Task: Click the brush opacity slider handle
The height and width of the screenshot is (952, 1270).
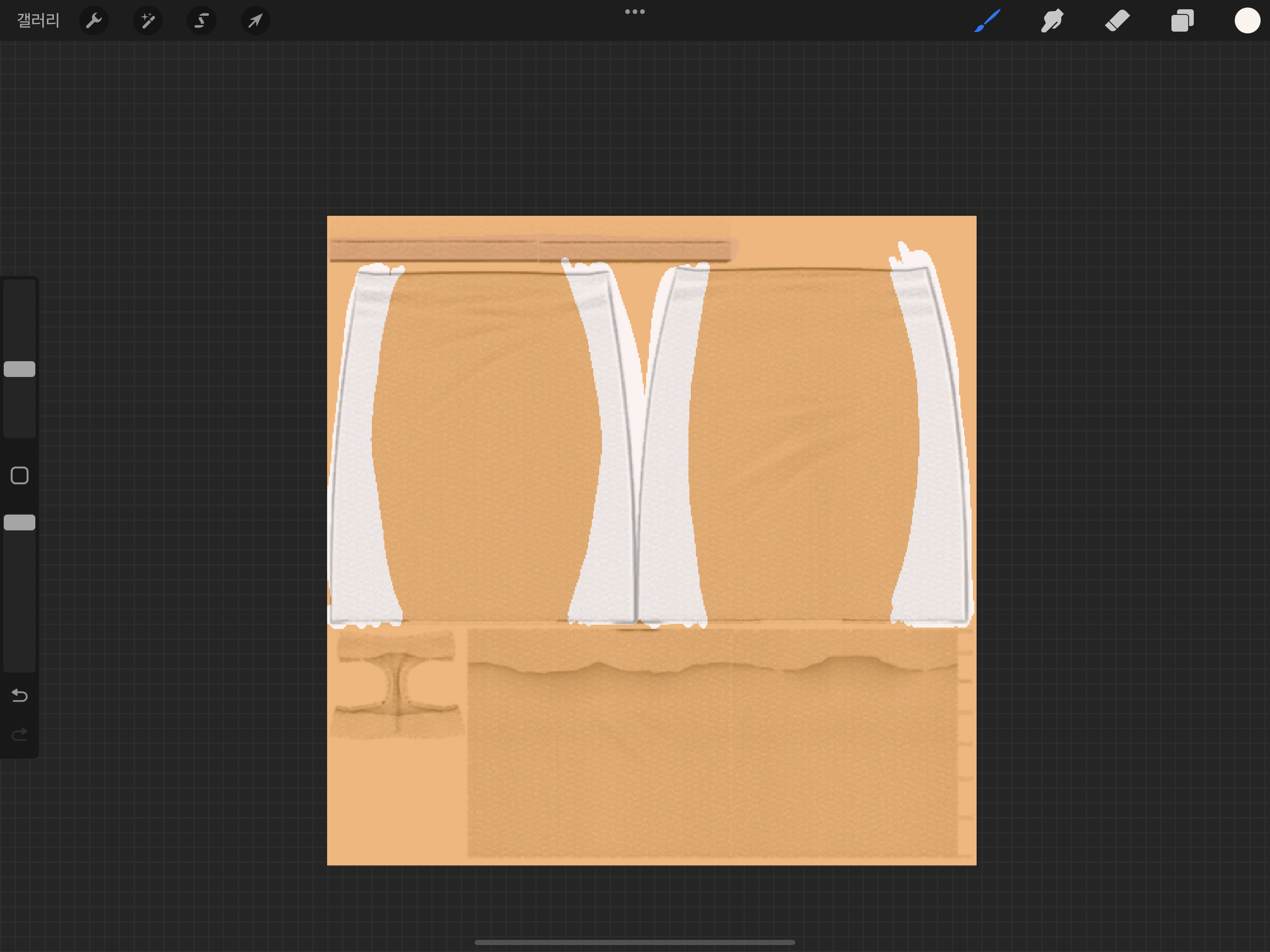Action: coord(20,522)
